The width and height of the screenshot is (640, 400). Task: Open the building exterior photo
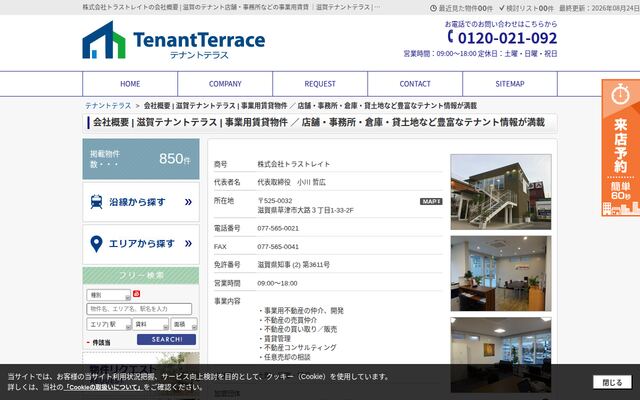click(501, 192)
